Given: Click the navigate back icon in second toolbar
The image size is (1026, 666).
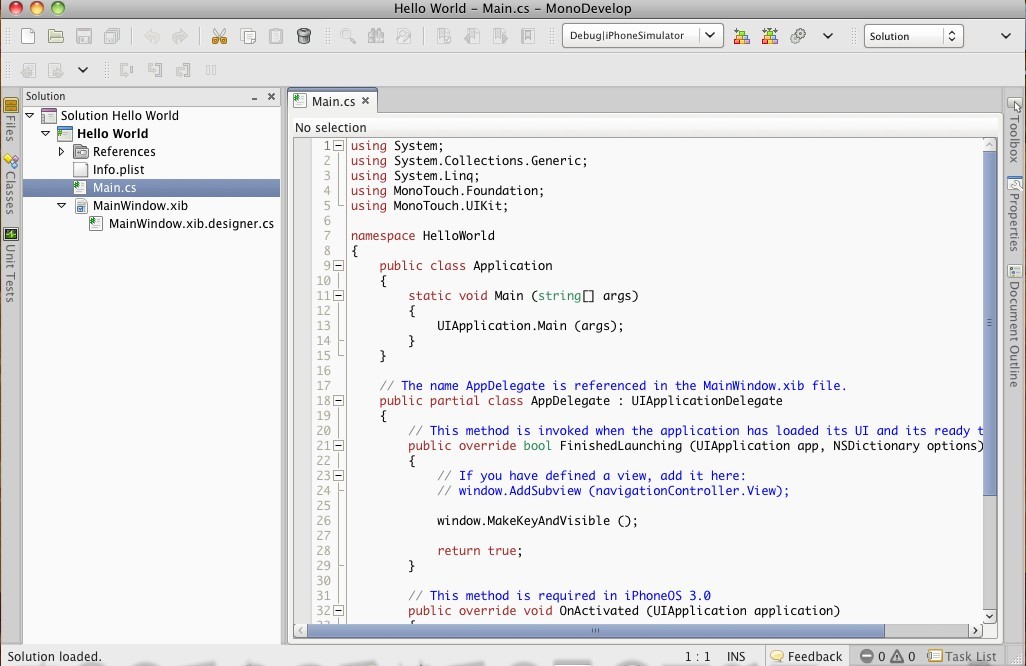Looking at the screenshot, I should [x=28, y=70].
